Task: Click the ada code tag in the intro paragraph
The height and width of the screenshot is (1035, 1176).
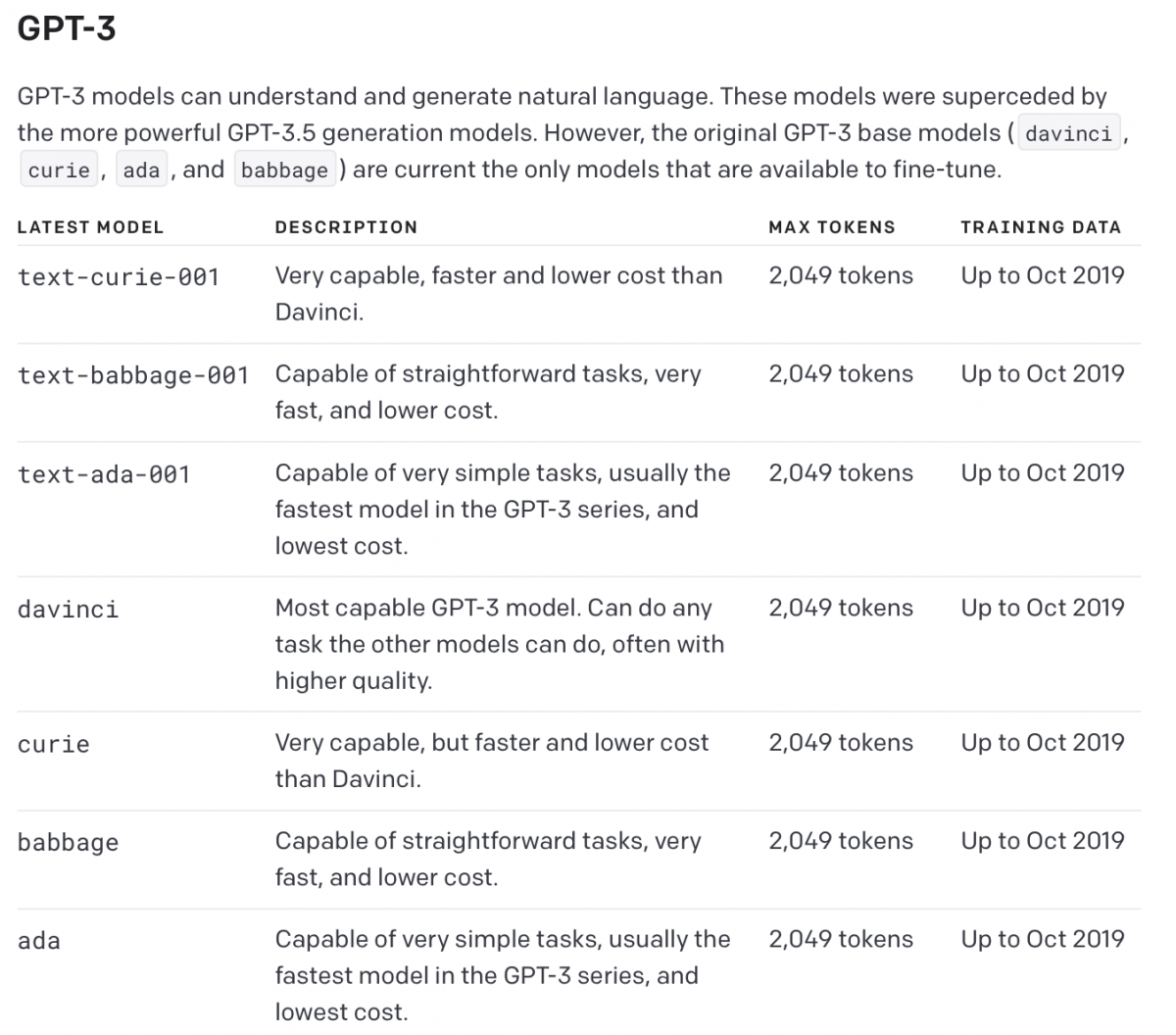Action: [141, 171]
